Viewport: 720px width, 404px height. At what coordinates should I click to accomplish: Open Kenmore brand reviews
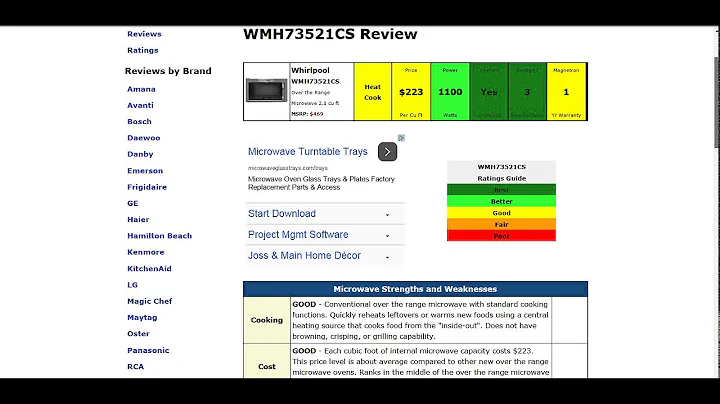click(x=146, y=252)
